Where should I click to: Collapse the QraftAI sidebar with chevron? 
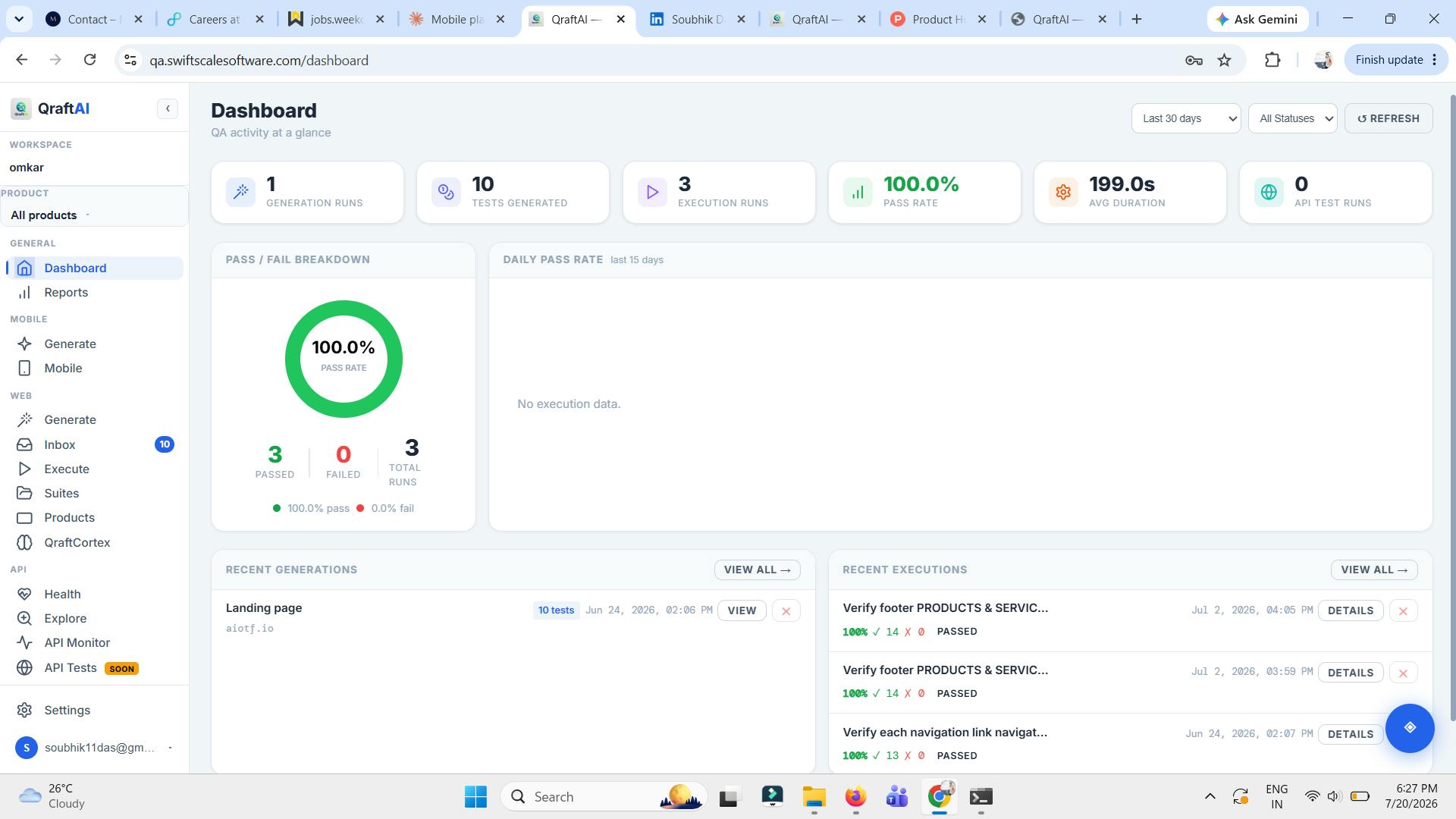(x=168, y=108)
